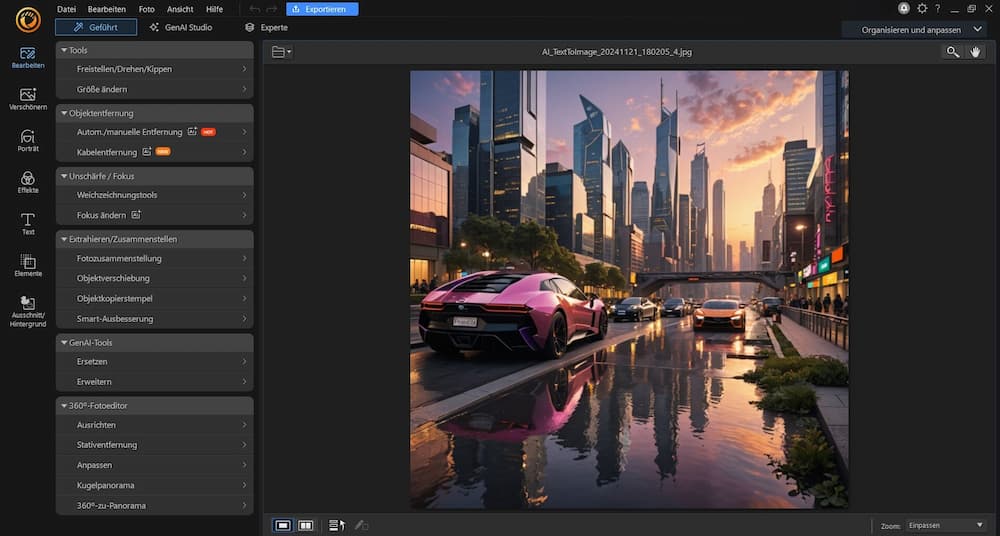
Task: Click the Exportieren button
Action: tap(322, 9)
